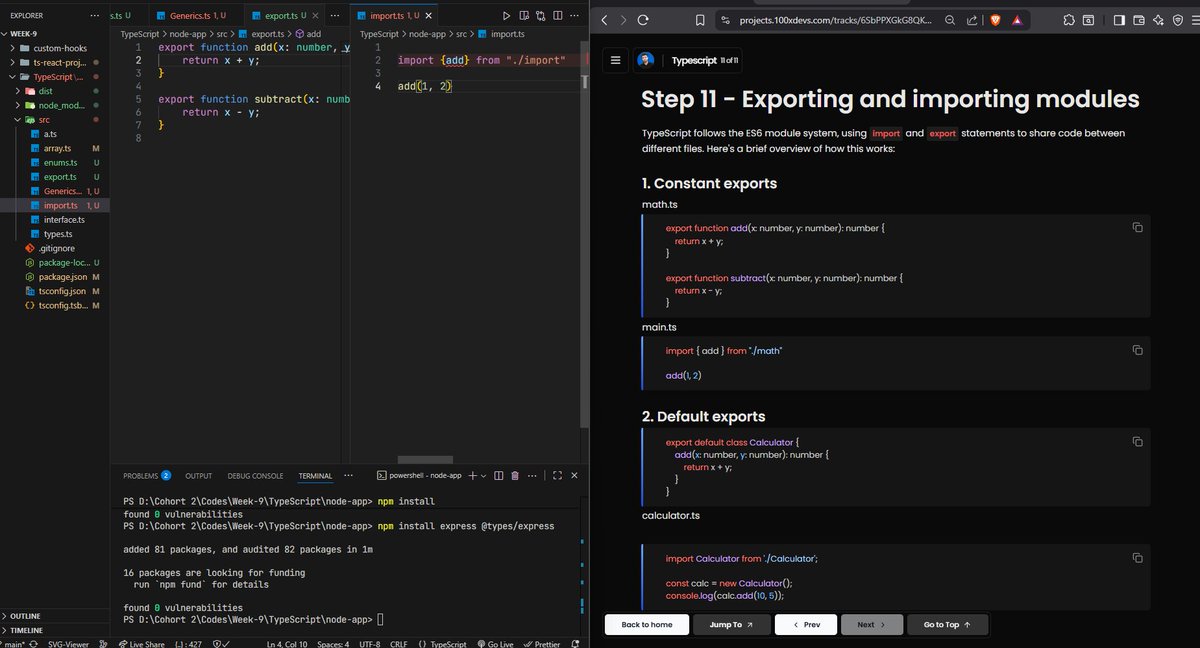Open the hamburger menu on the Typescript page
Viewport: 1200px width, 648px height.
coord(616,60)
